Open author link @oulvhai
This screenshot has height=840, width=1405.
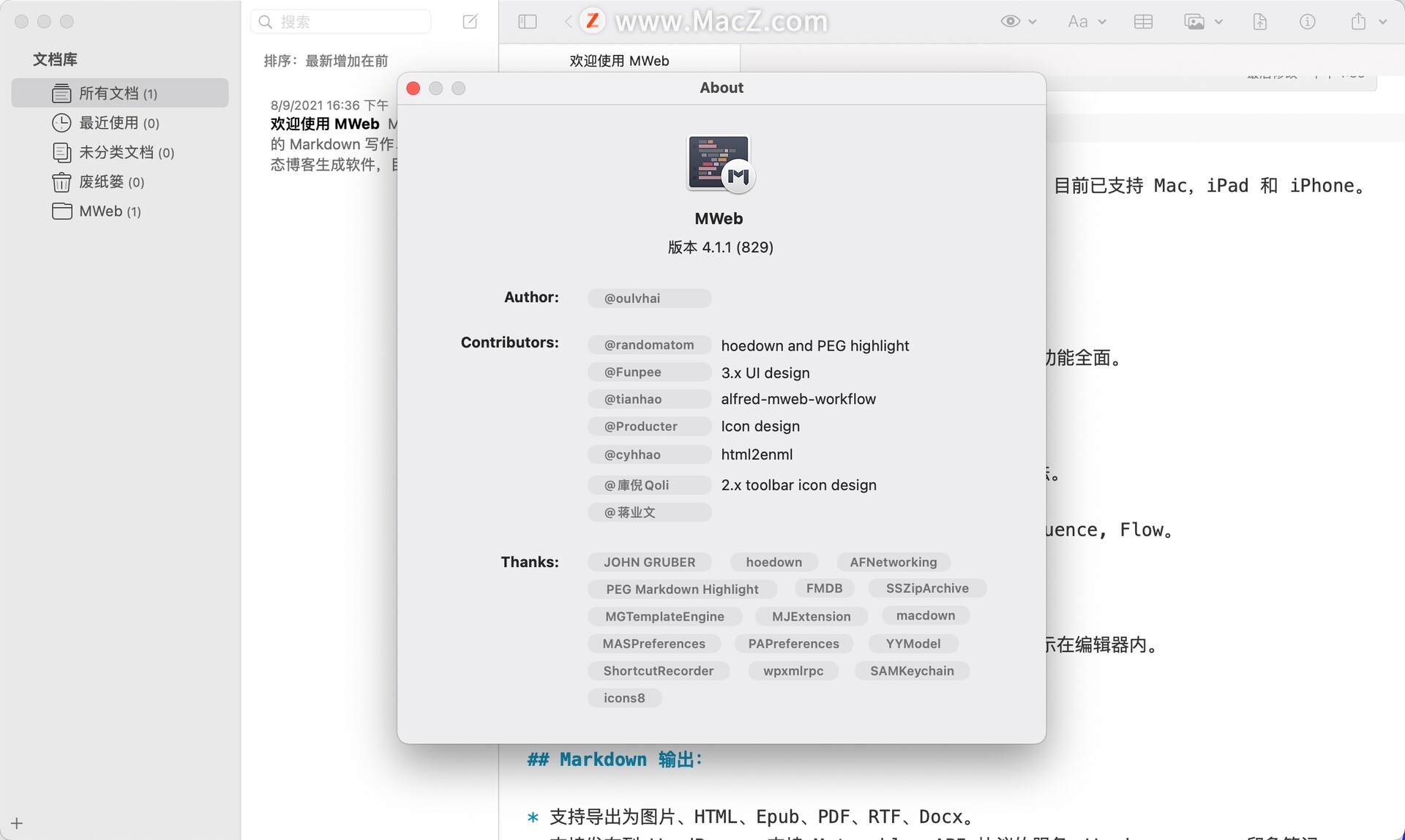point(649,298)
